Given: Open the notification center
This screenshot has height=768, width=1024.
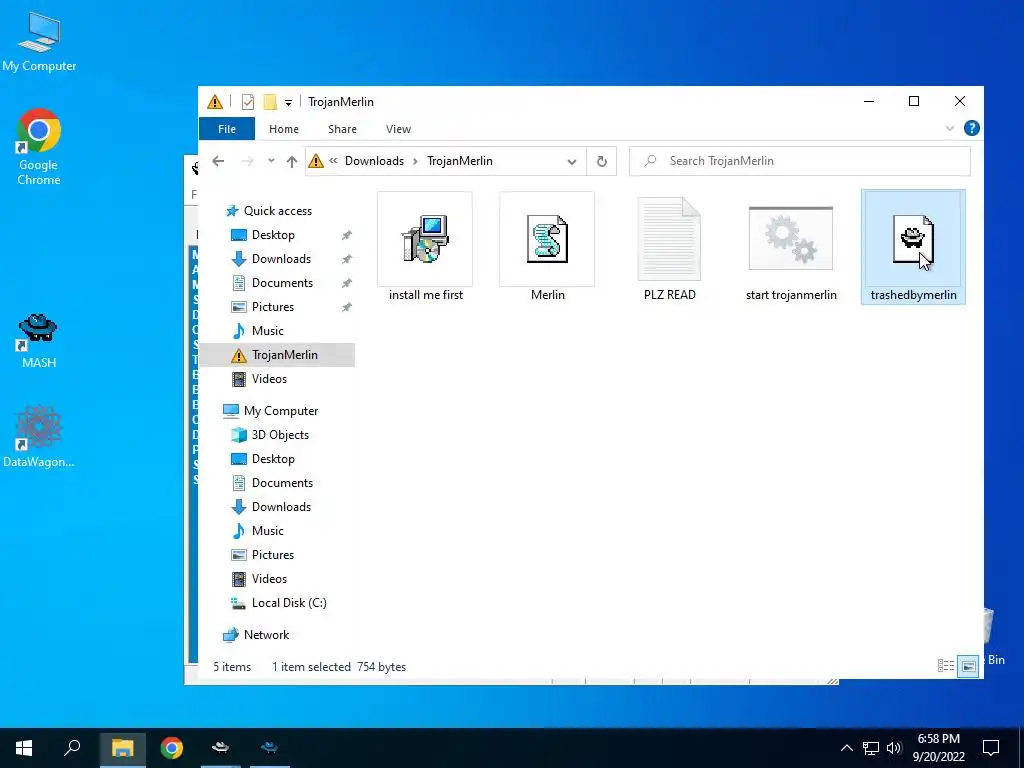Looking at the screenshot, I should click(x=991, y=748).
